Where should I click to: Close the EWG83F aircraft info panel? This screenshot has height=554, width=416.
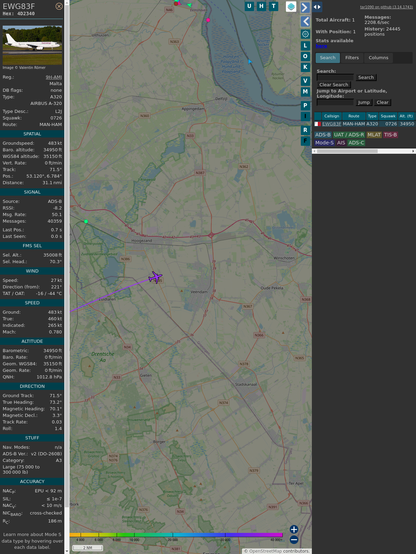coord(59,6)
